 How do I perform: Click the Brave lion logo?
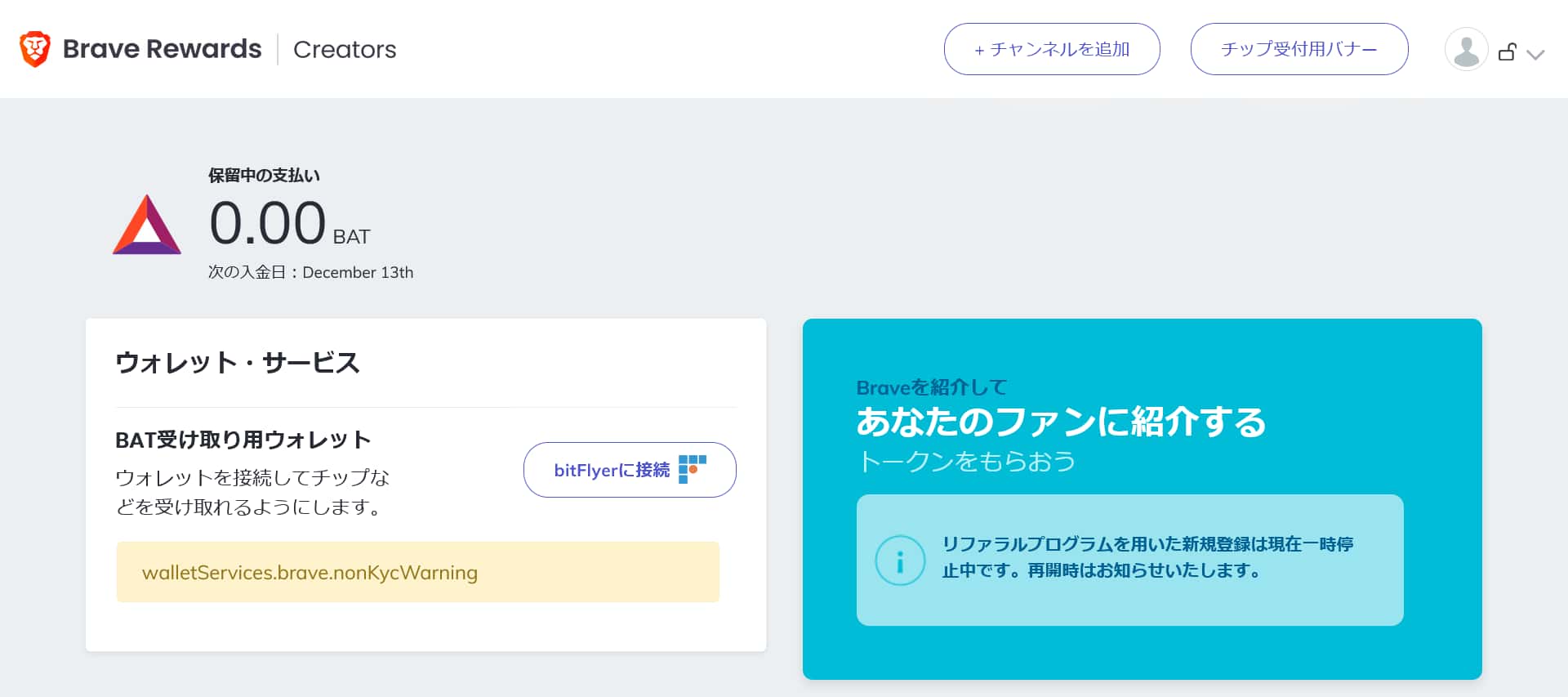[33, 48]
